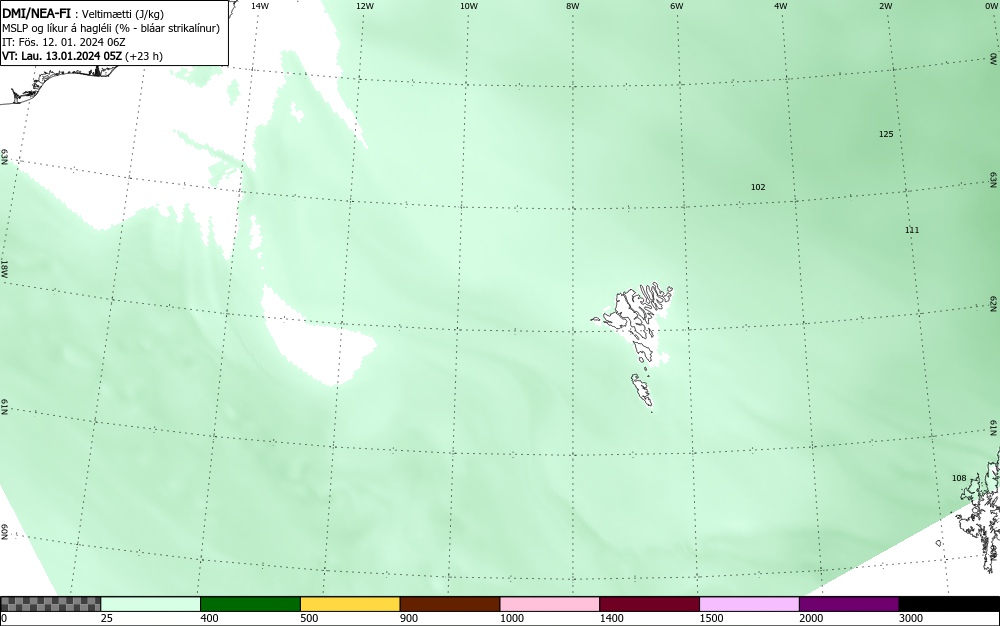Click the "1500" legend scale label
Image resolution: width=1000 pixels, height=626 pixels.
(x=712, y=618)
